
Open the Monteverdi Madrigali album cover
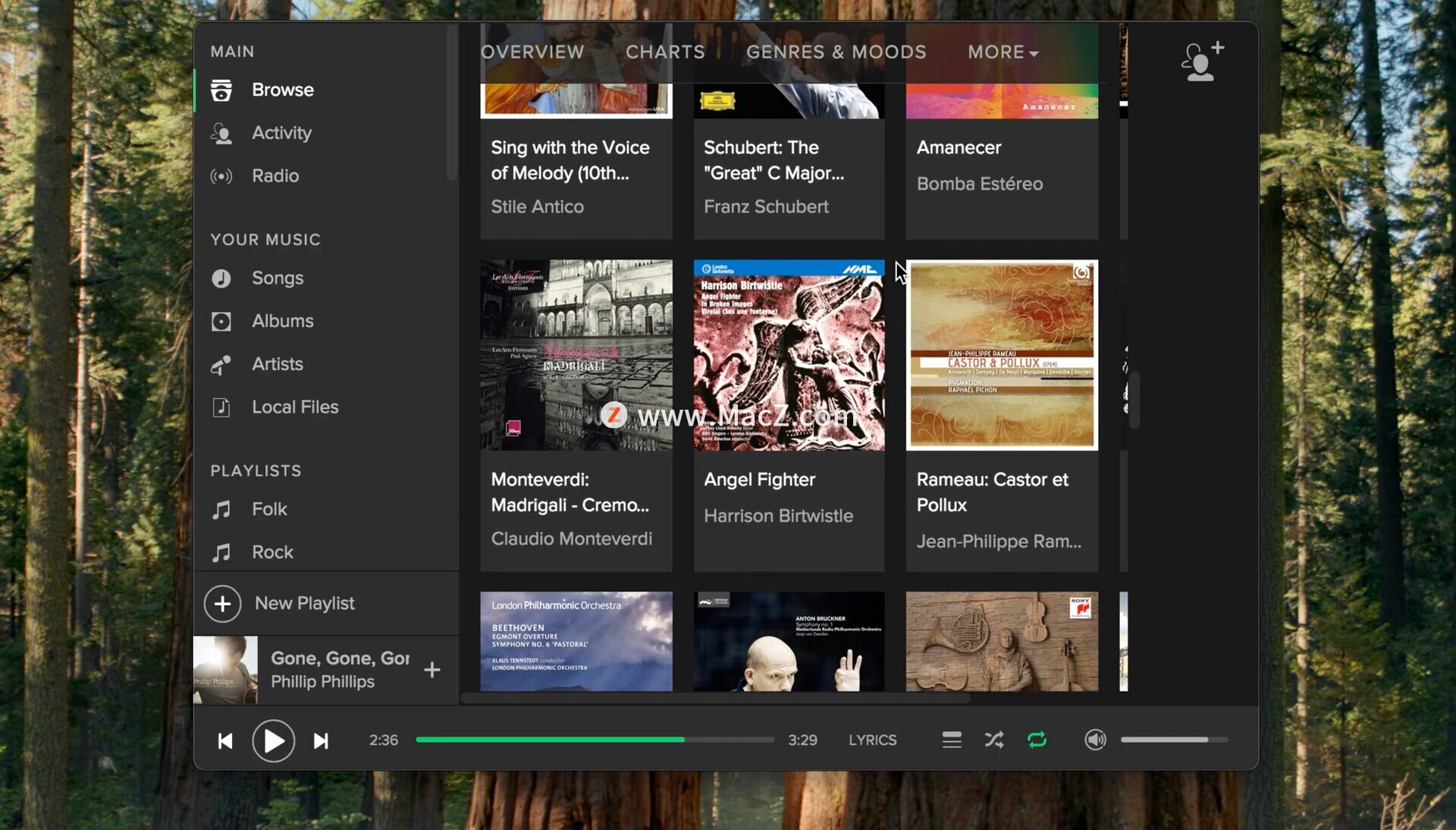(576, 355)
